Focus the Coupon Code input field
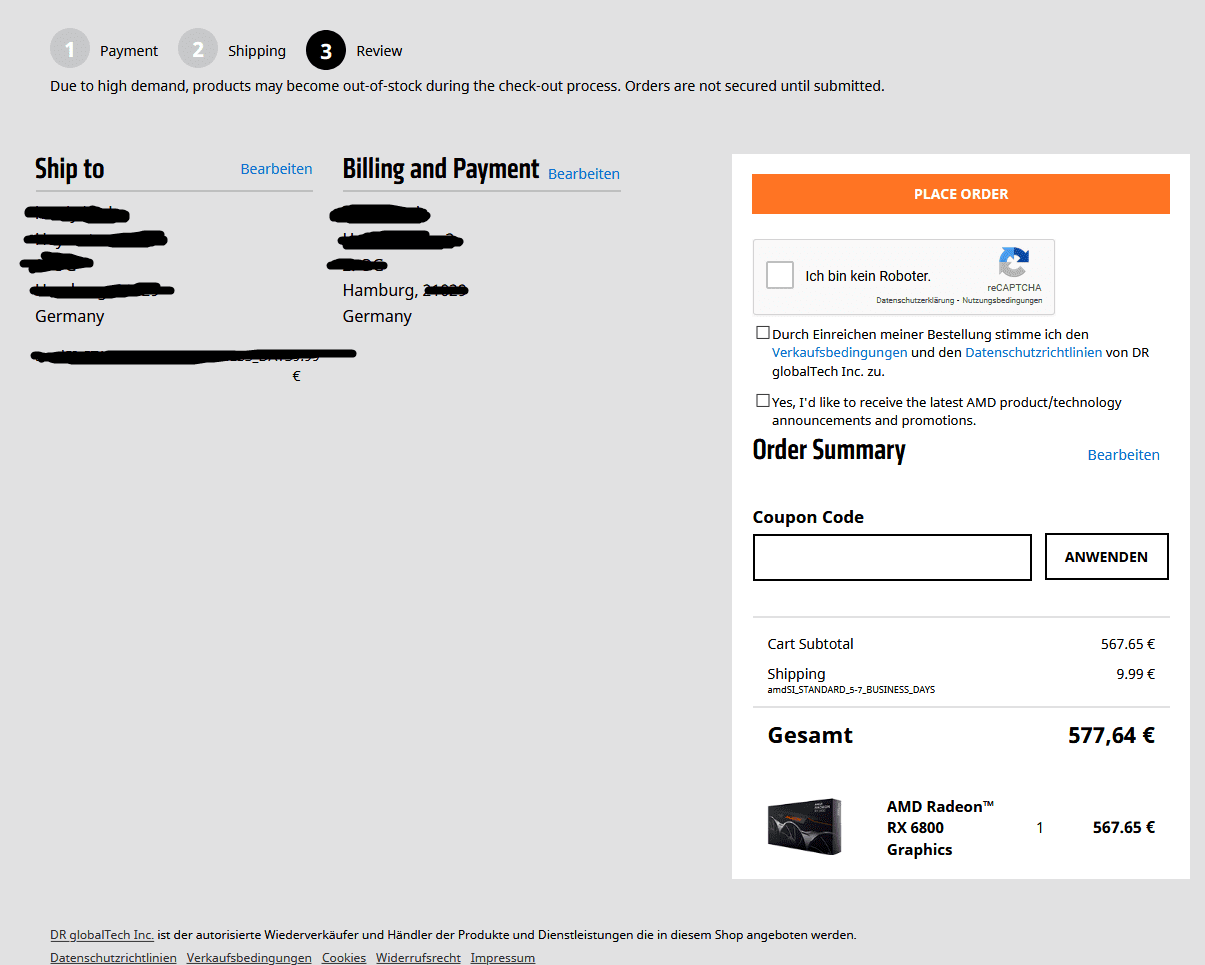Screen dimensions: 1205x965 [891, 557]
